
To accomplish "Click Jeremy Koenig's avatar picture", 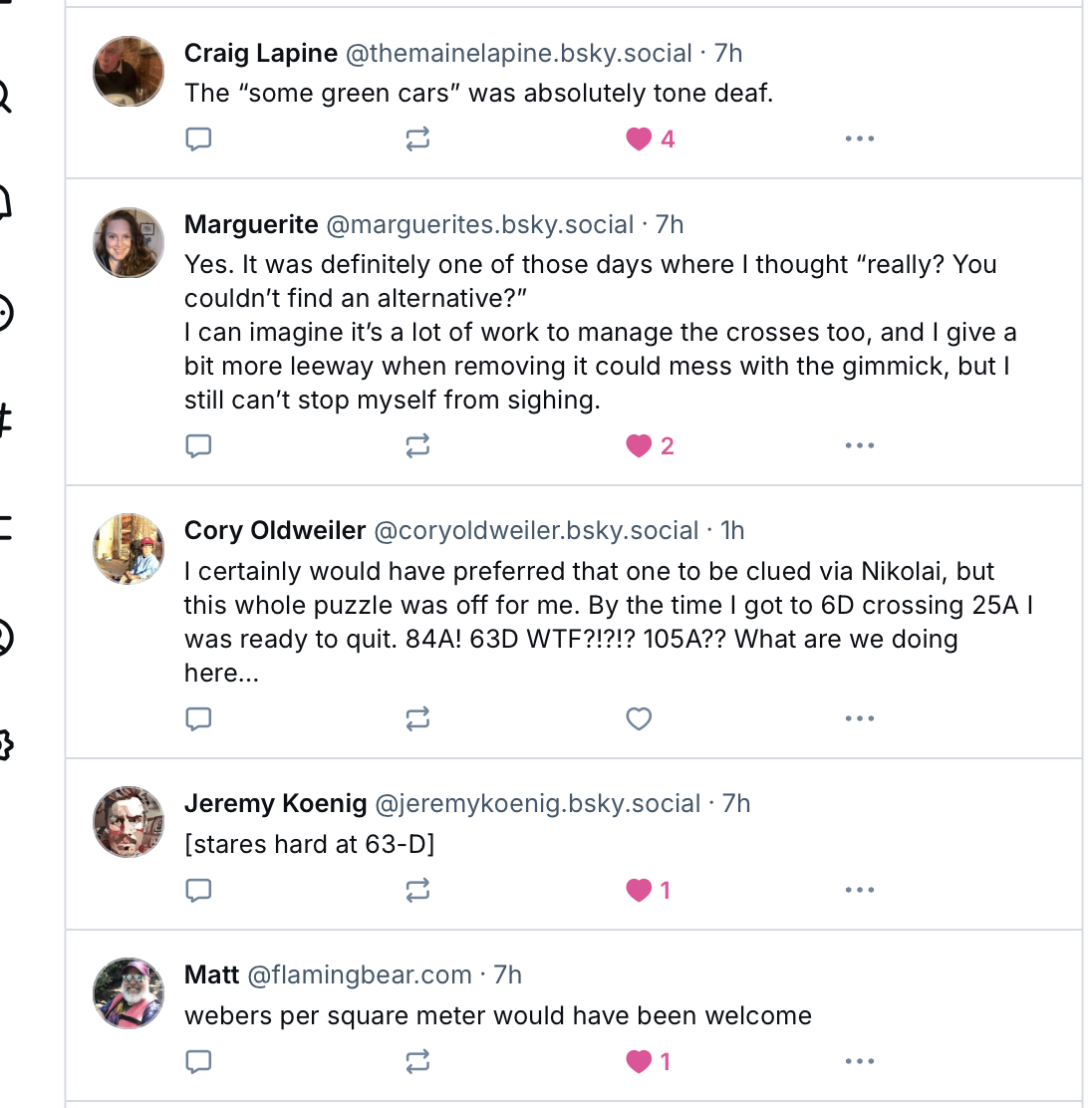I will coord(129,821).
